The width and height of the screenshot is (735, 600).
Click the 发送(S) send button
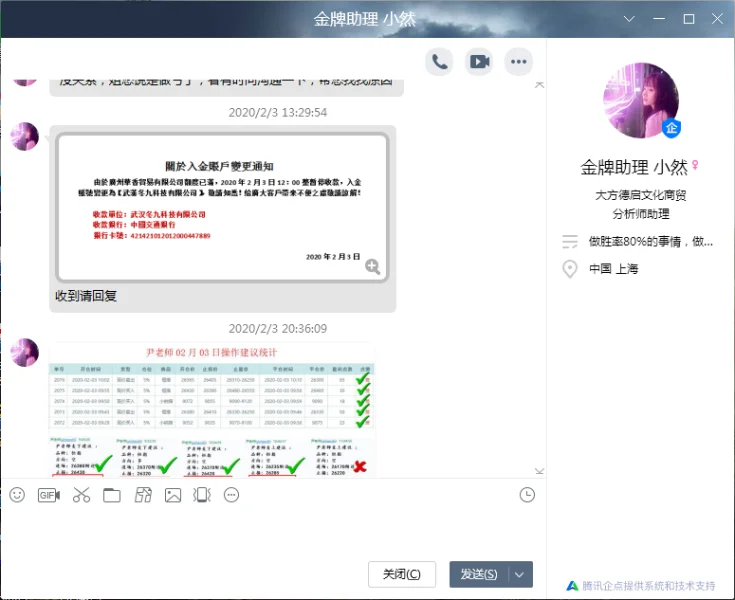pyautogui.click(x=479, y=575)
